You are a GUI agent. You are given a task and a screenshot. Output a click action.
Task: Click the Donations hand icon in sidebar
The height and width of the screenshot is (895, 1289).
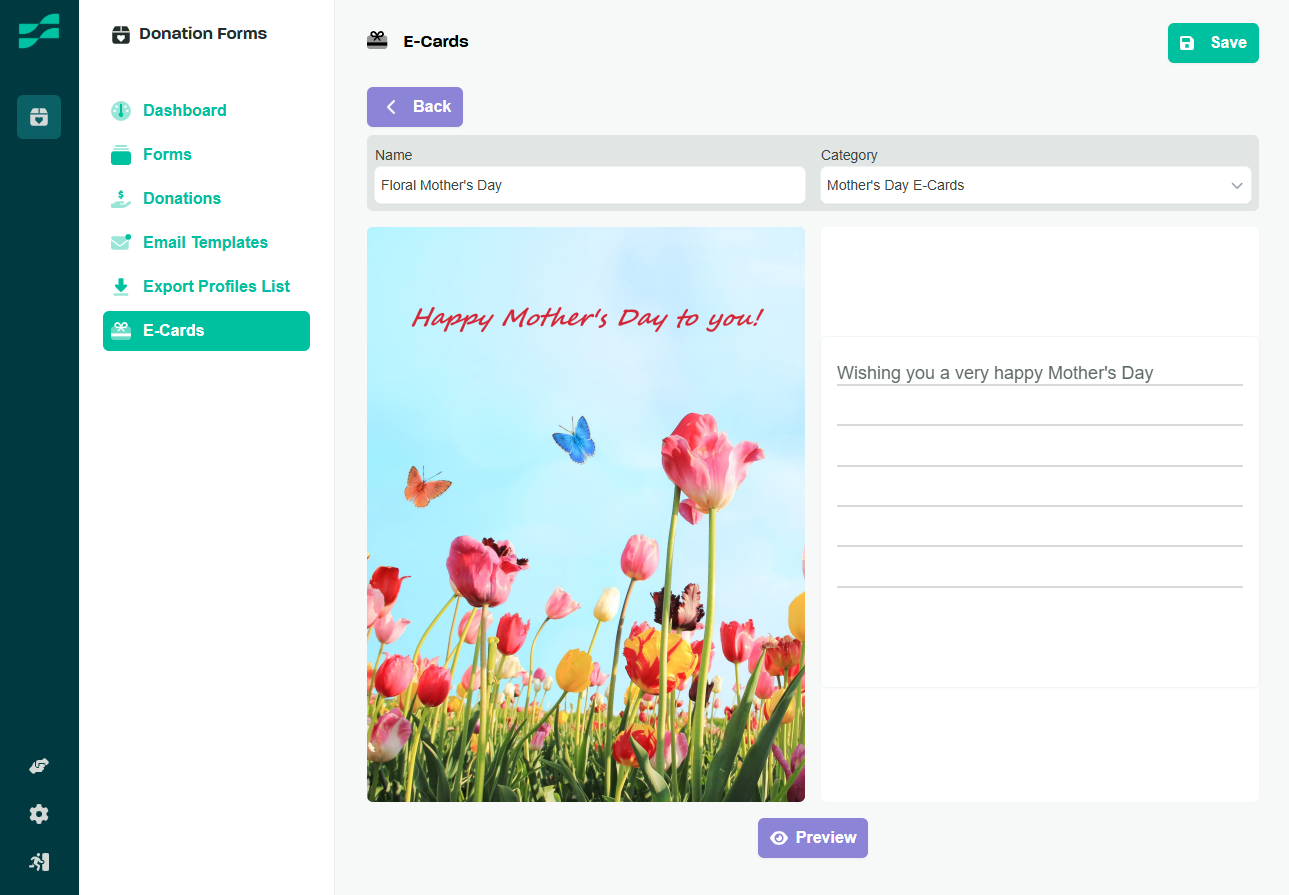121,199
